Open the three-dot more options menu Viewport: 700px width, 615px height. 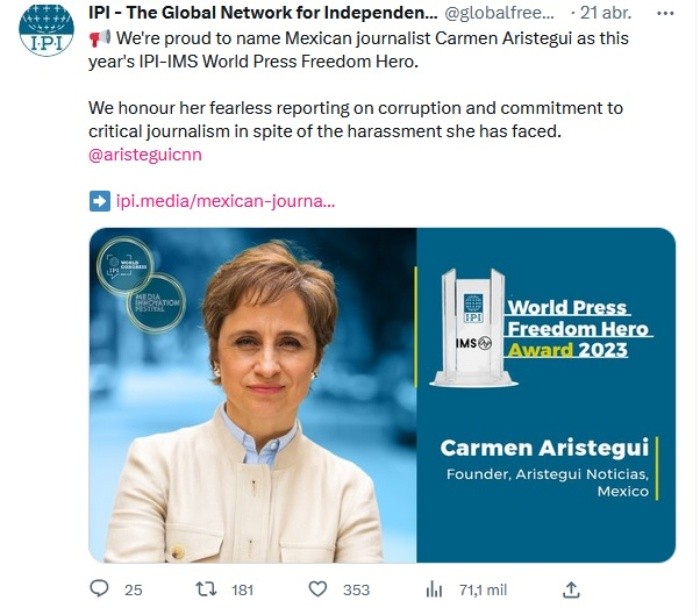(x=665, y=14)
